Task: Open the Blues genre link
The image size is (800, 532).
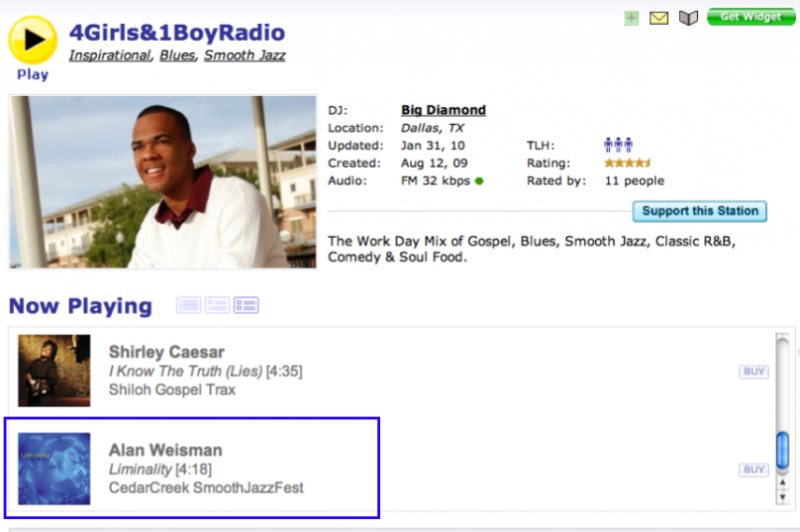Action: pos(177,55)
